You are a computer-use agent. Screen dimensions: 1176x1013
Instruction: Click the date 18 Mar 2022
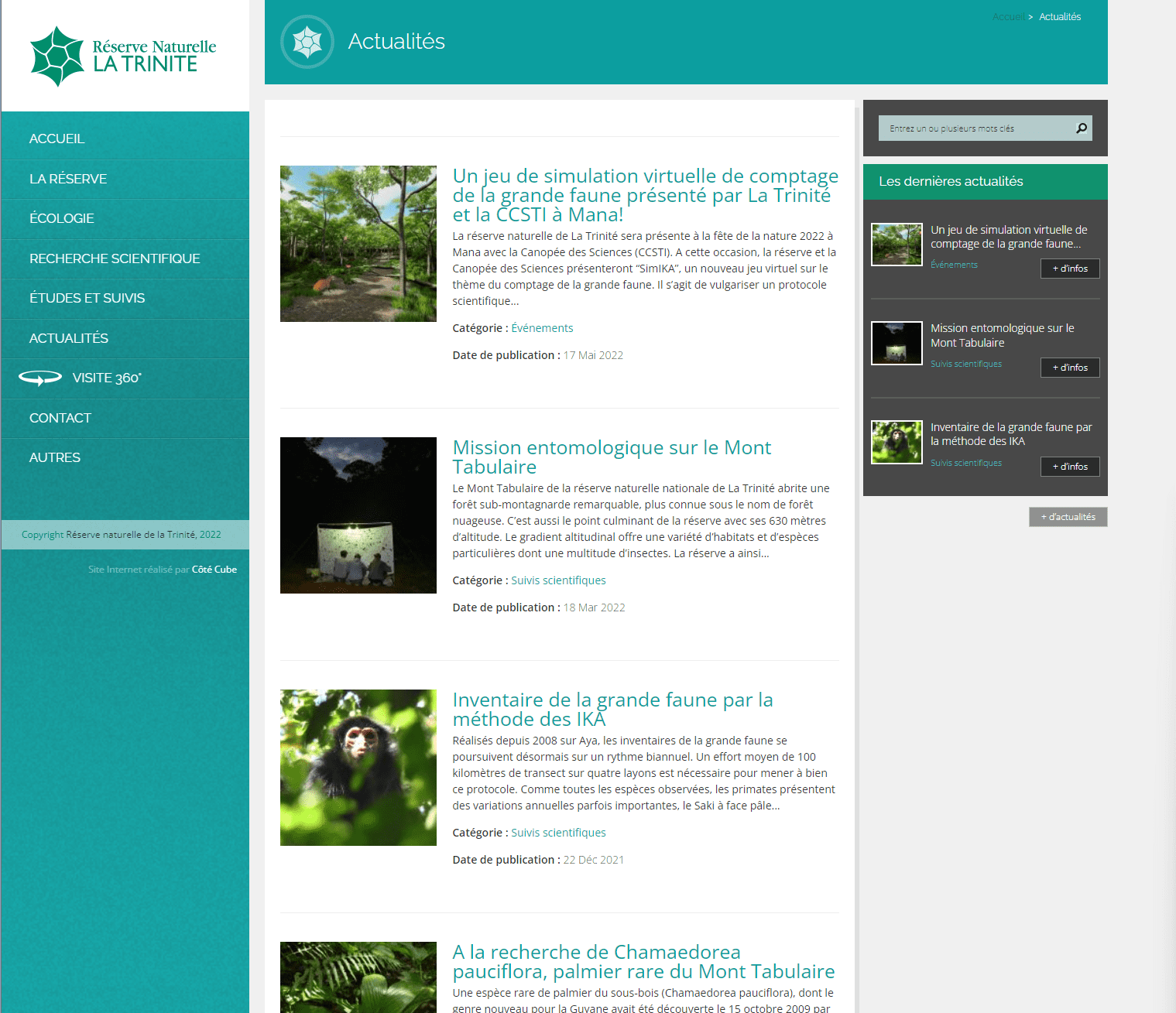(x=594, y=607)
